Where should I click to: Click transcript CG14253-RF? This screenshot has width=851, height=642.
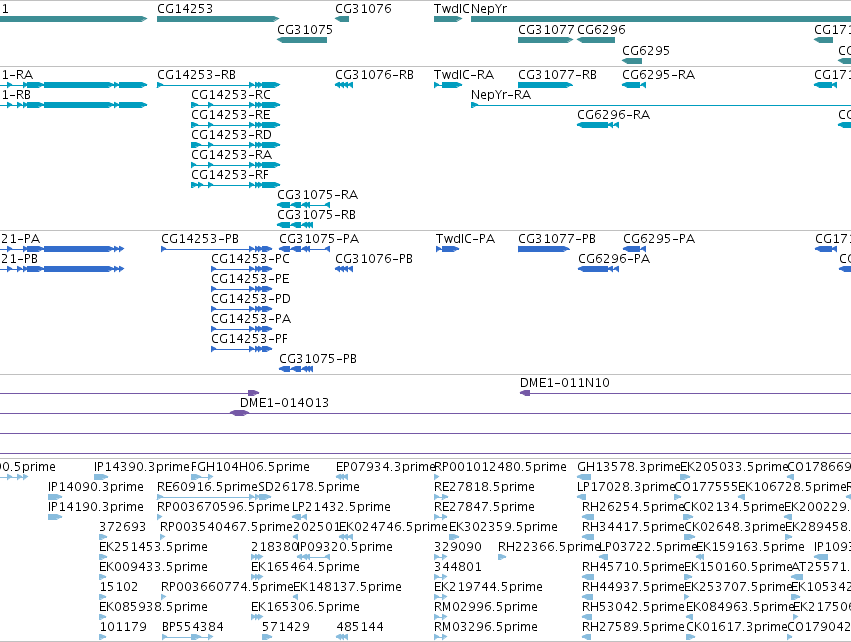230,175
